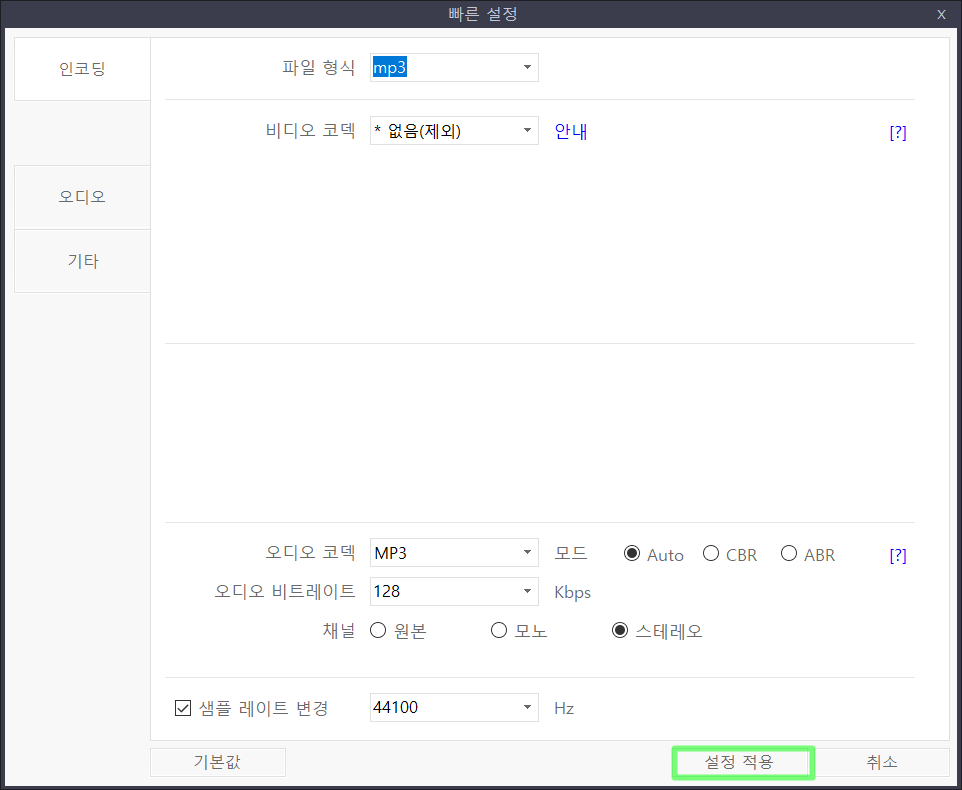Expand the 비디오 코덱 dropdown

point(527,131)
